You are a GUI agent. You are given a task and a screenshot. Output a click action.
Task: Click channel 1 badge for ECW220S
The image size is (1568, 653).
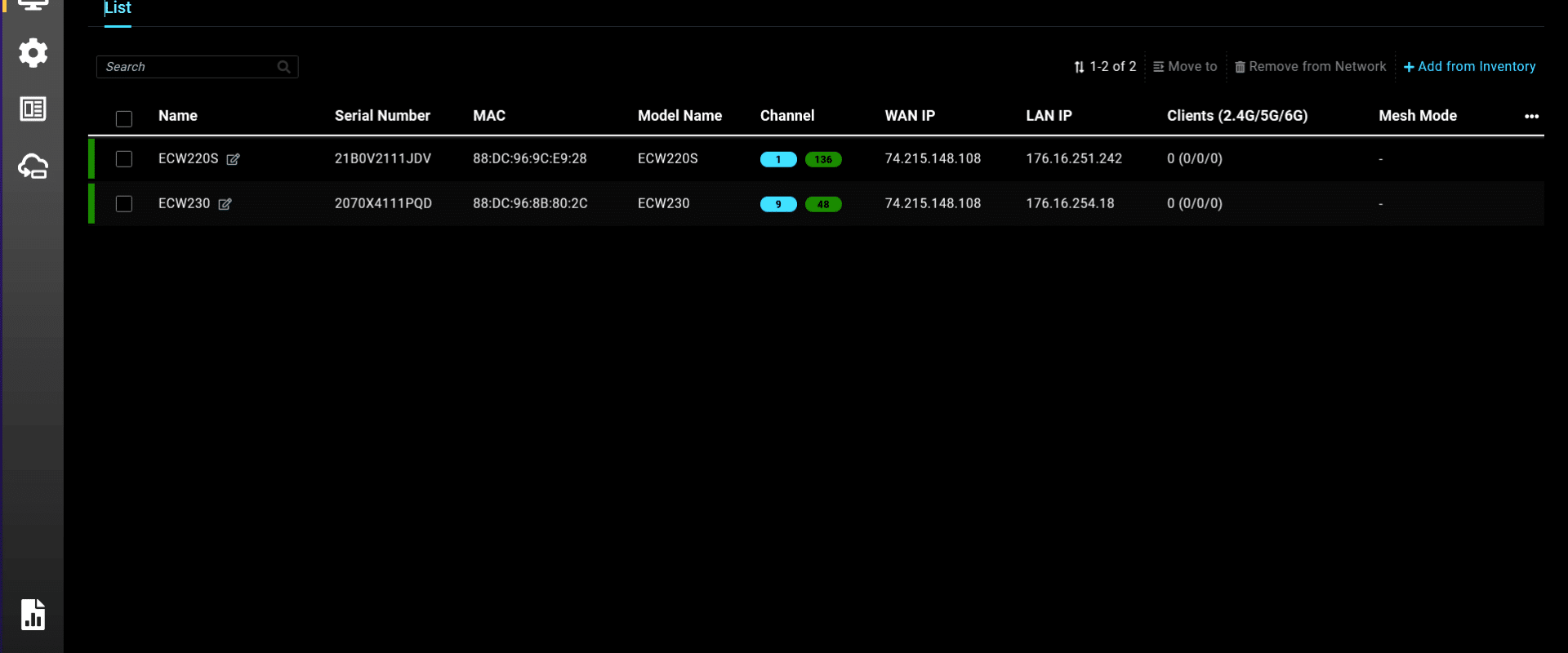[778, 159]
